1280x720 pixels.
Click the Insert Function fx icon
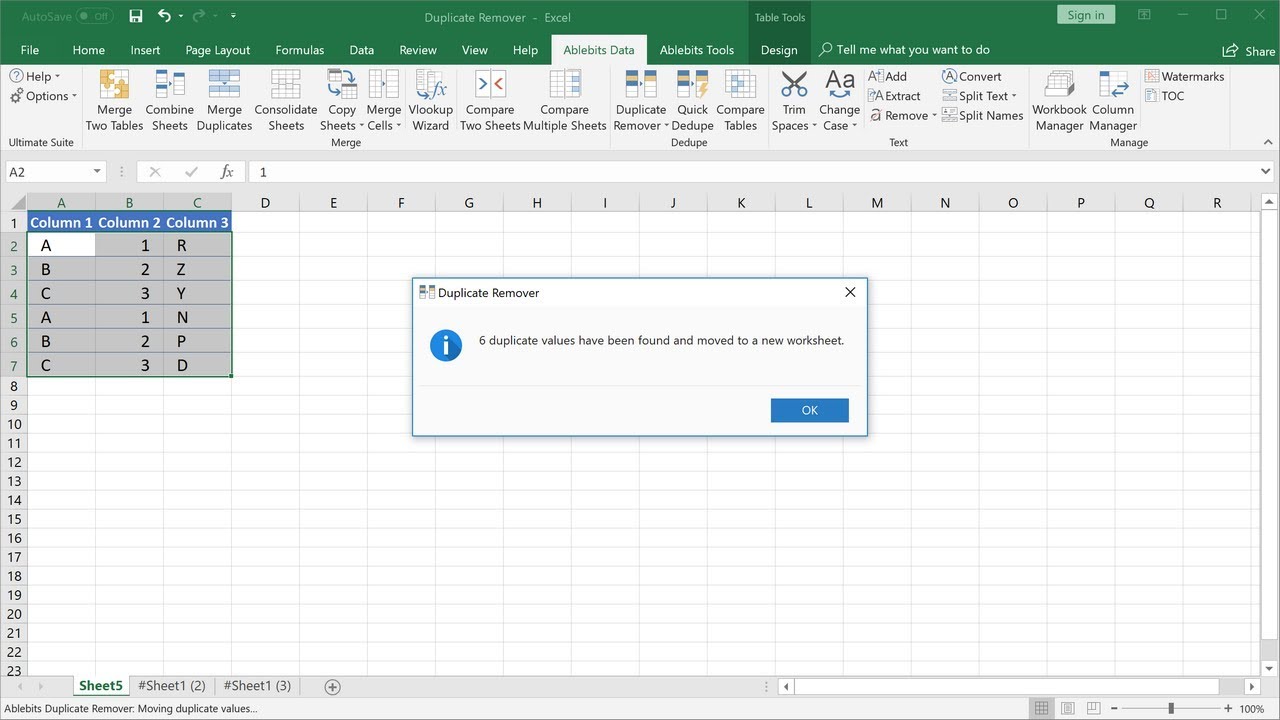click(x=227, y=172)
